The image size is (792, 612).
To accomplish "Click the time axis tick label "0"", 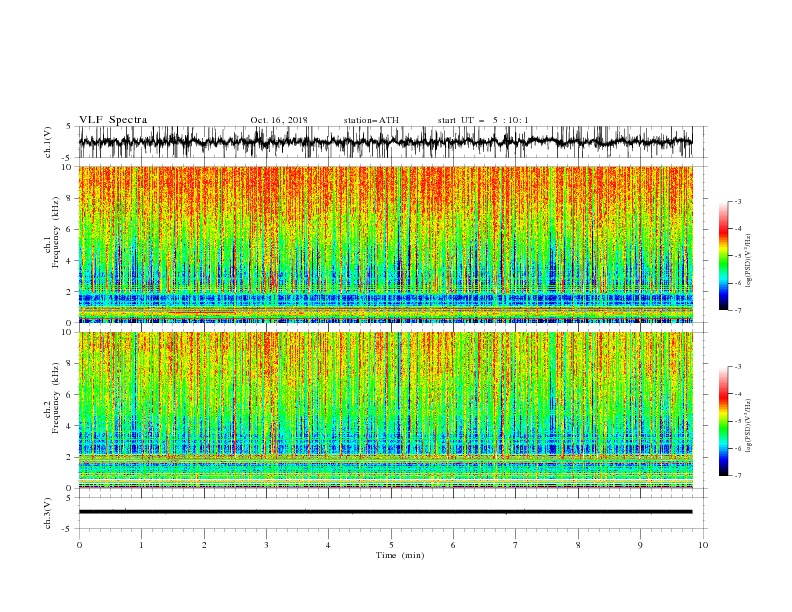I will click(79, 545).
